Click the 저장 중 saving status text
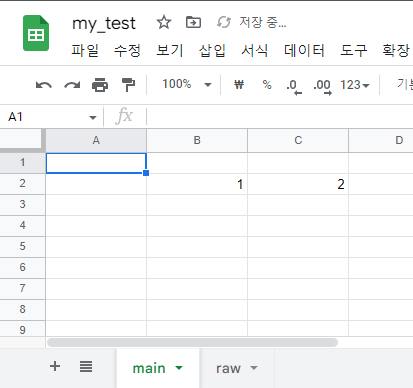Screen dimensions: 413x388 tap(263, 22)
